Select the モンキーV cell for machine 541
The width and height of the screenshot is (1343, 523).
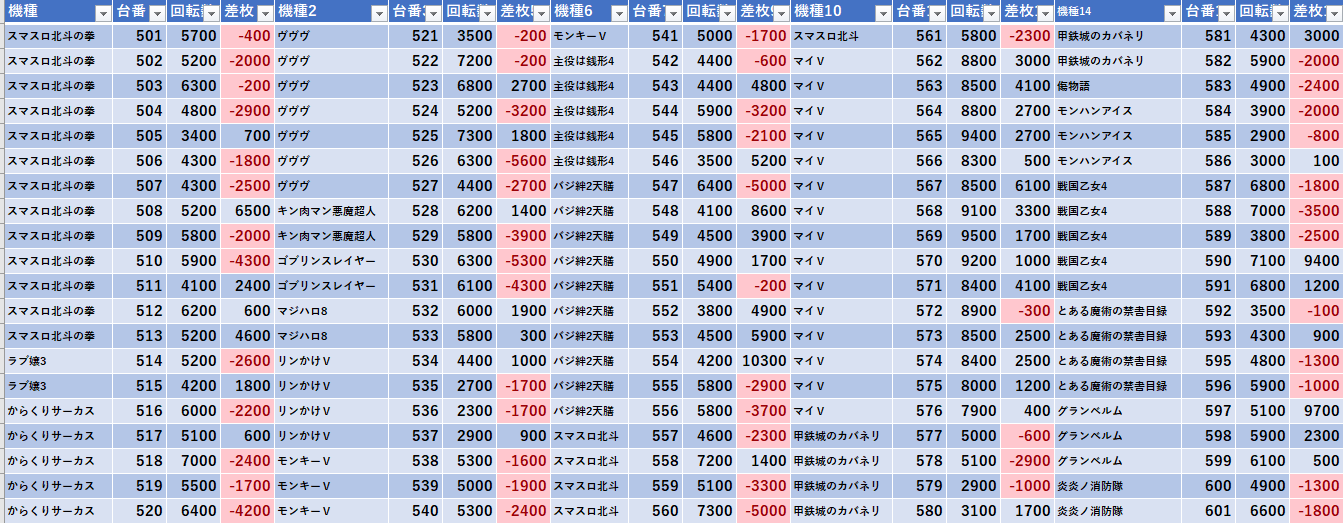tap(589, 35)
